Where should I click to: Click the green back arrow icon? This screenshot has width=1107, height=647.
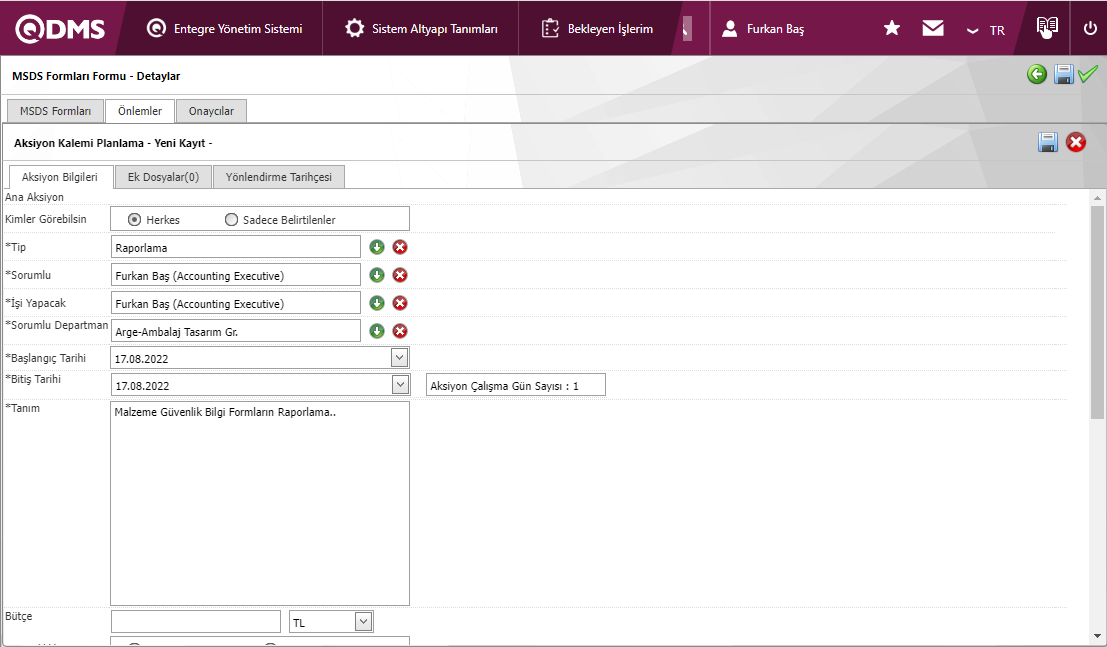(x=1037, y=74)
